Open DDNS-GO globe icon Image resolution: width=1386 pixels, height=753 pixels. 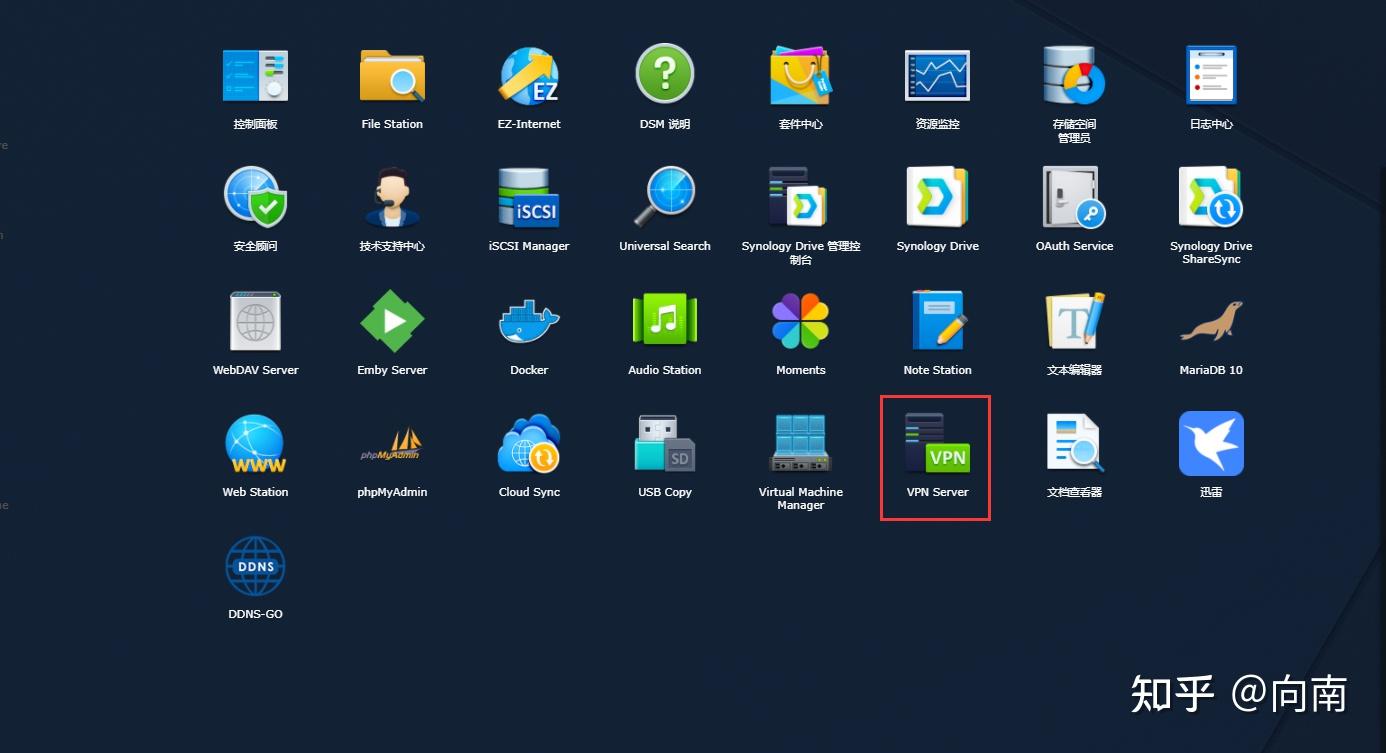point(255,567)
